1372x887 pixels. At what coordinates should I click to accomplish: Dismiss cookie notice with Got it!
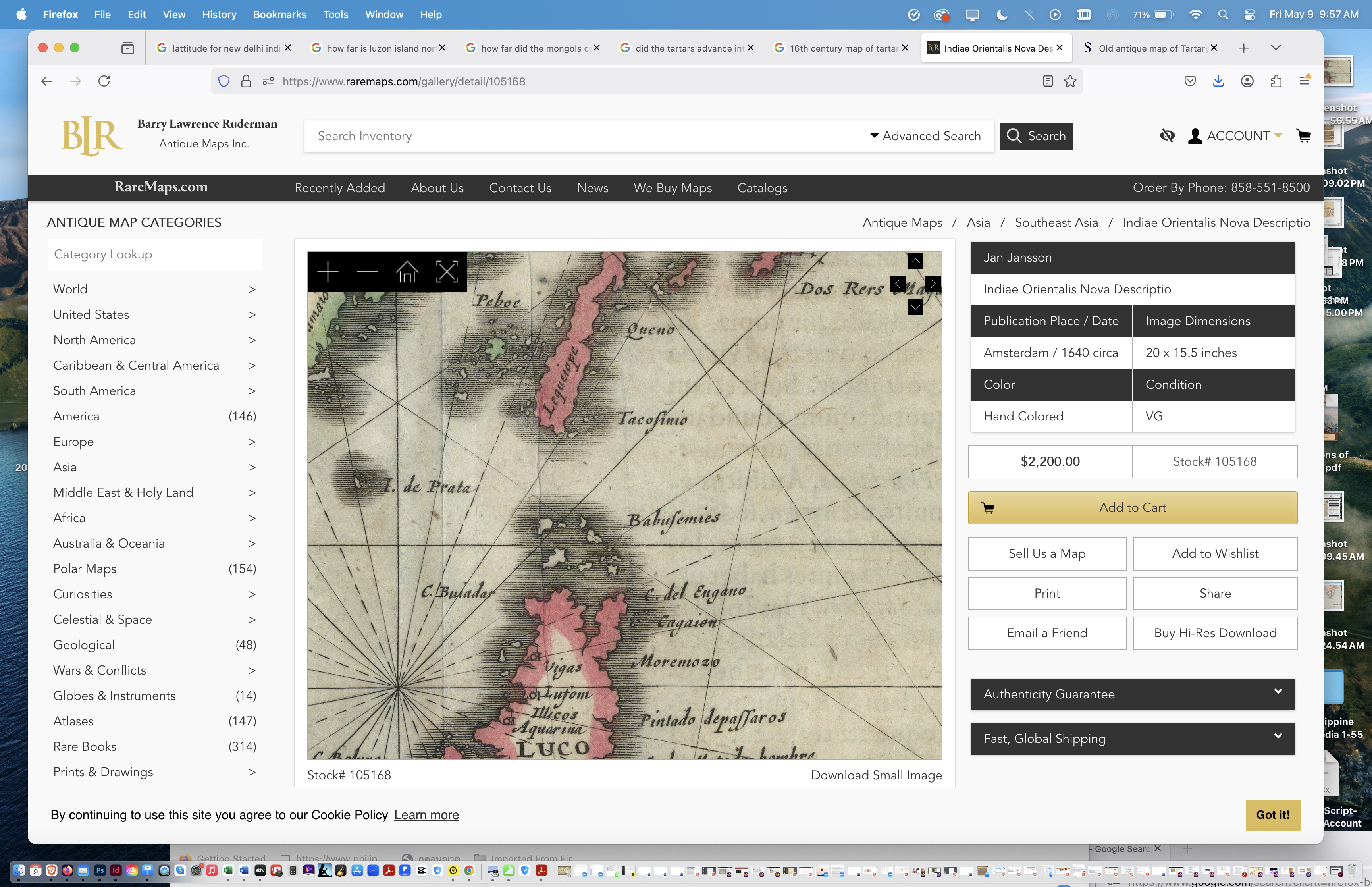[1272, 815]
